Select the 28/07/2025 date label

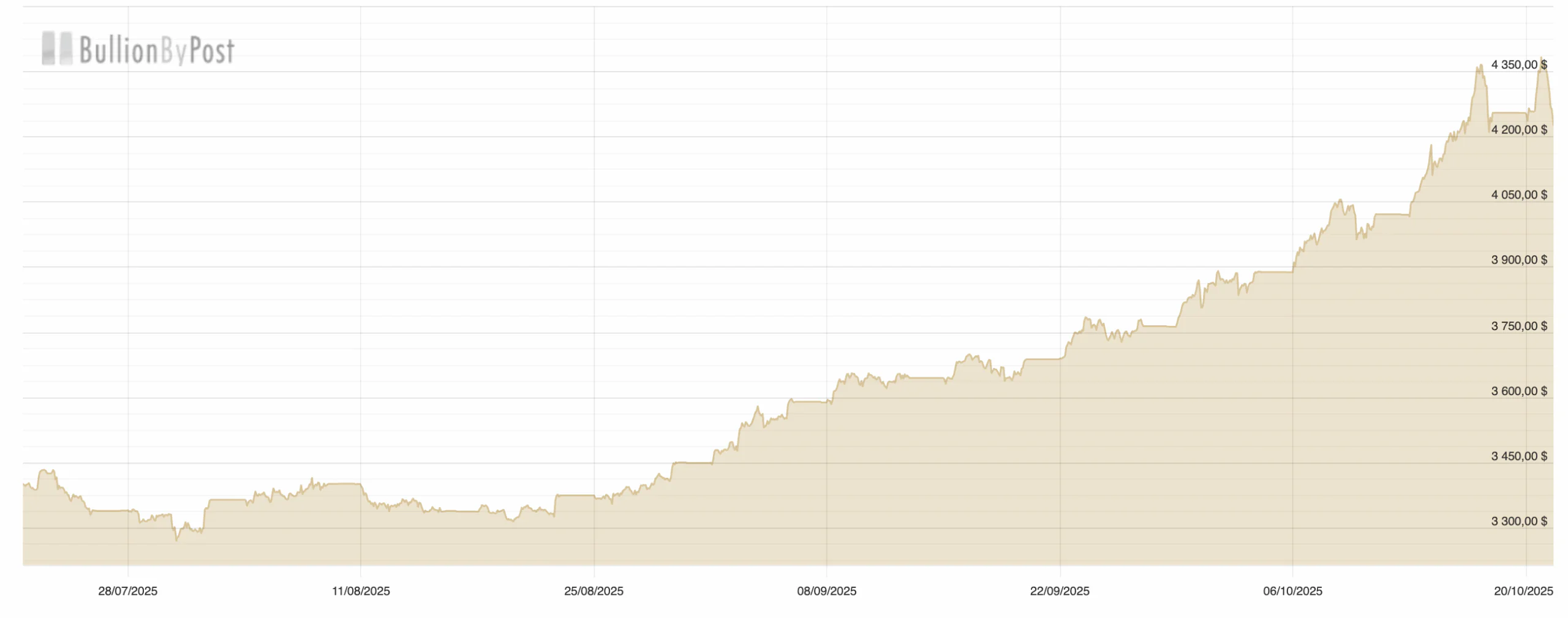click(127, 591)
